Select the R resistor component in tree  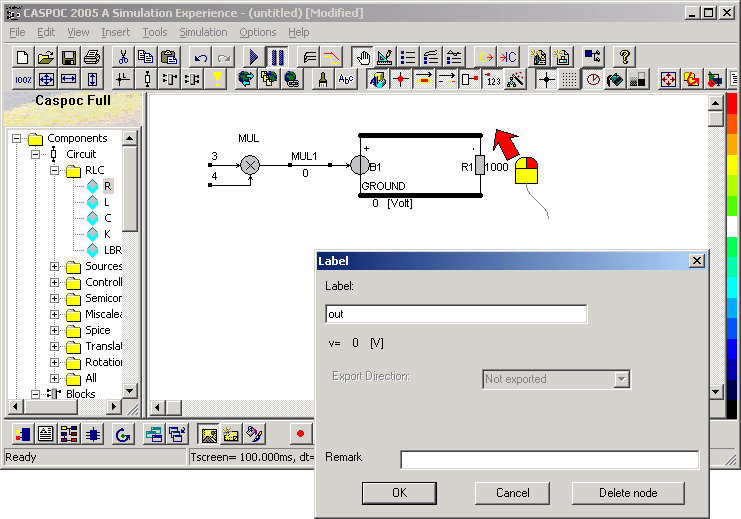coord(107,186)
